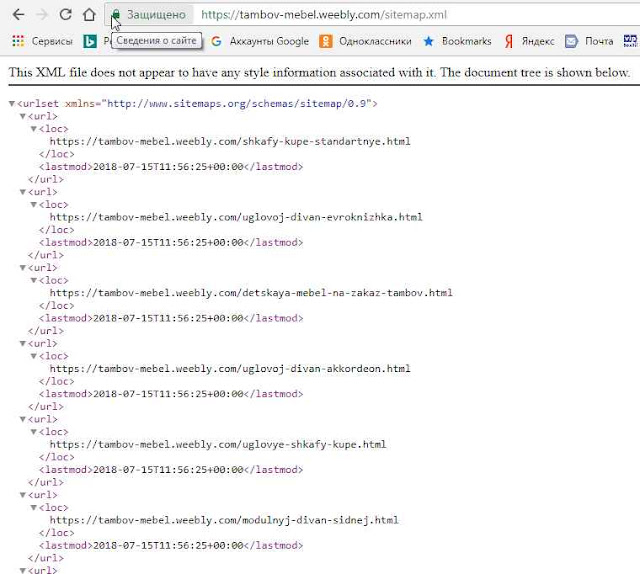
Task: Click the Google G bookmark icon
Action: tap(216, 41)
